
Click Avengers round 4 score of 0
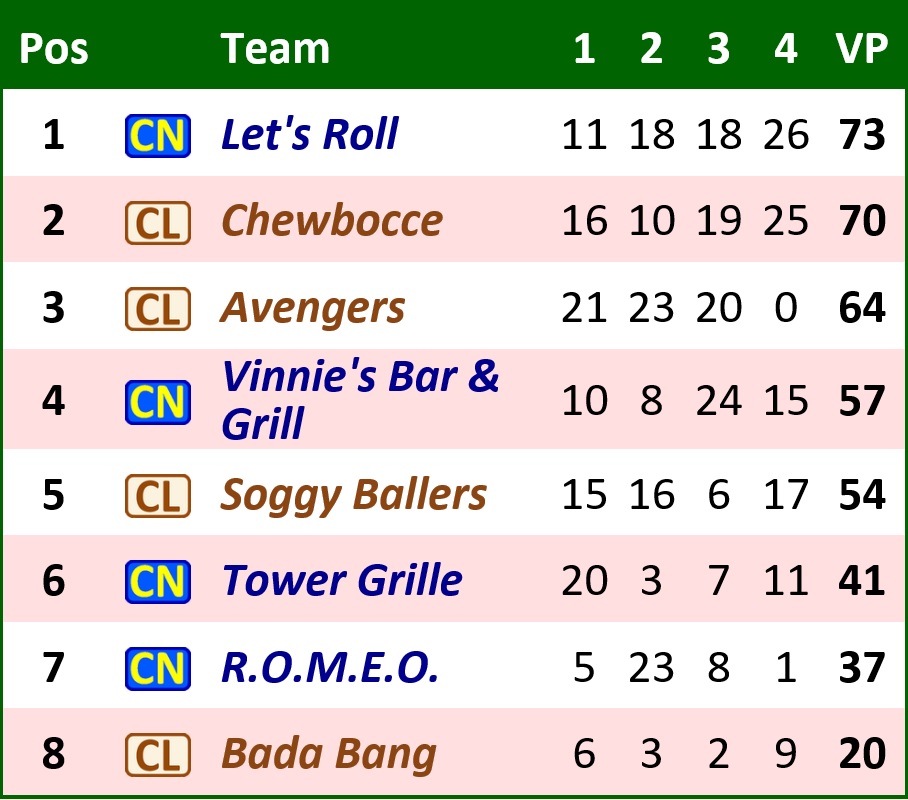point(785,308)
